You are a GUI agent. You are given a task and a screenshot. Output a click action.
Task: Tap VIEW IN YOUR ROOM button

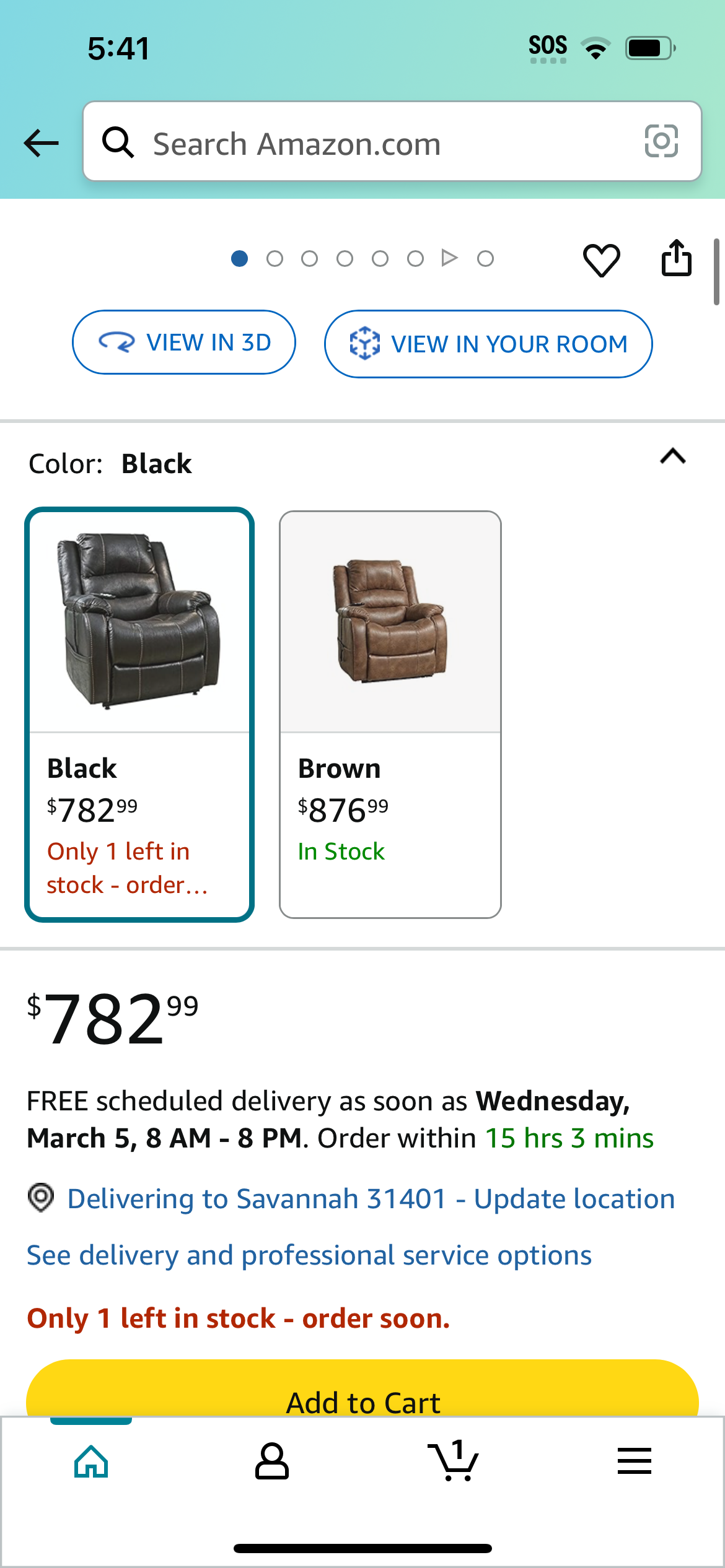pyautogui.click(x=488, y=344)
